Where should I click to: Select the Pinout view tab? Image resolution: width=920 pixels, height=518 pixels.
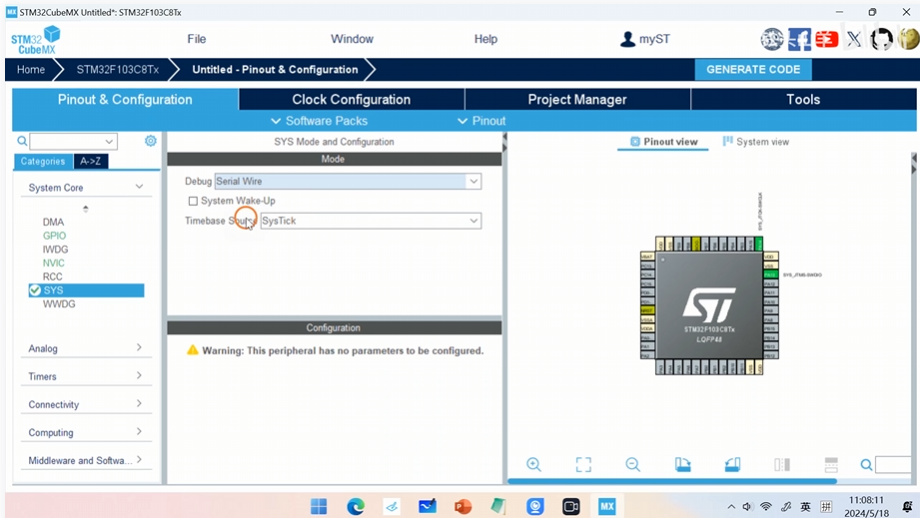coord(664,141)
